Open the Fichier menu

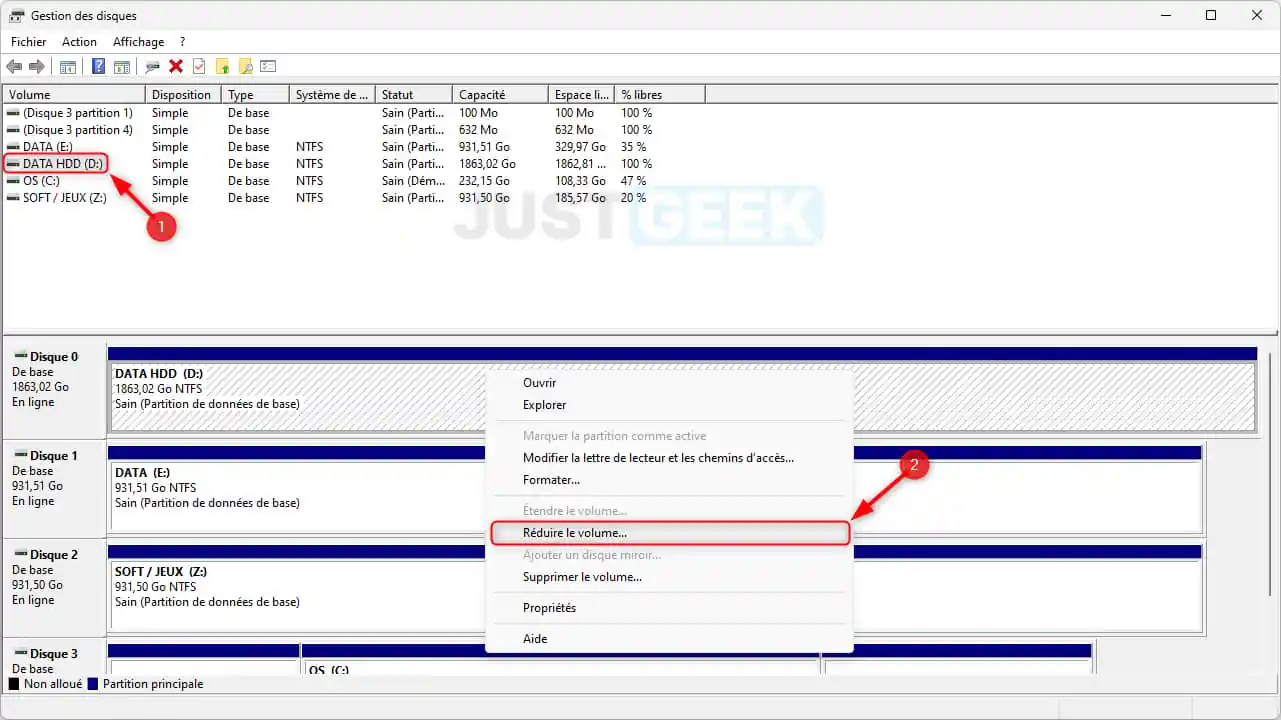(x=29, y=42)
